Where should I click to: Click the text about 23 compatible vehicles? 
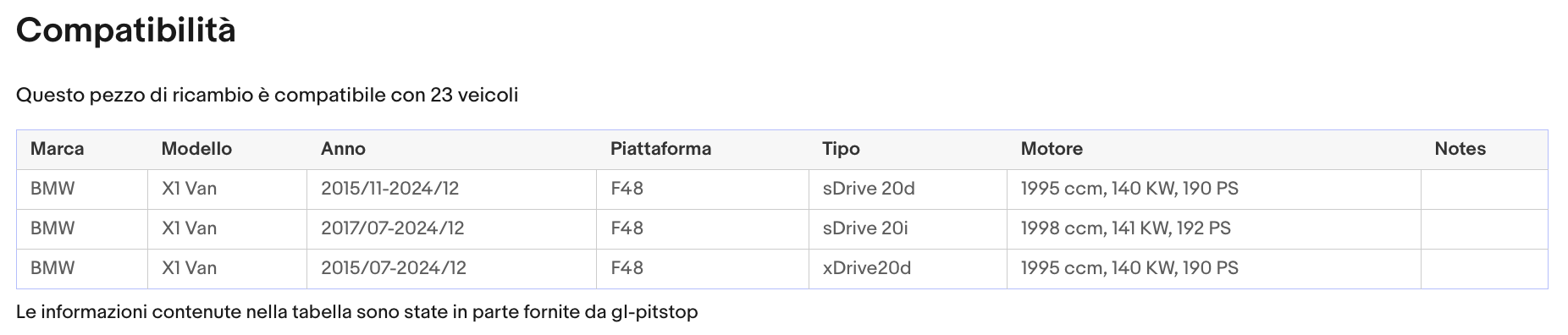[267, 96]
